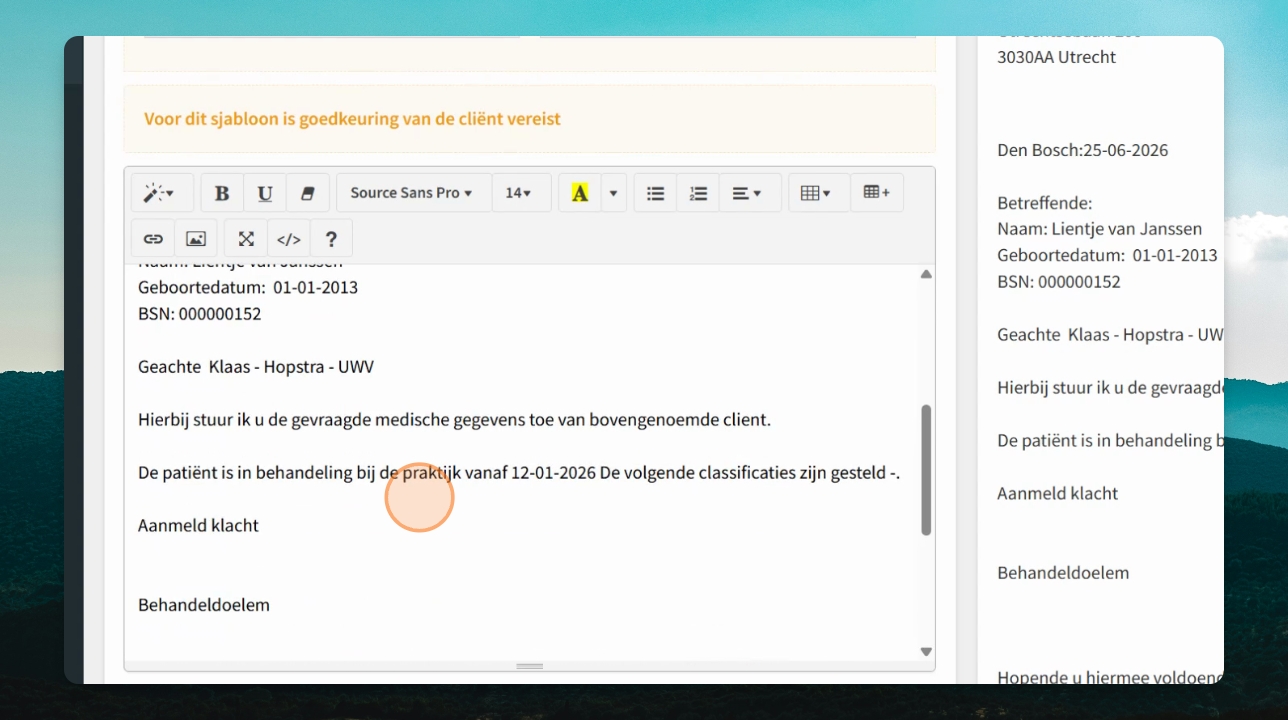Viewport: 1288px width, 720px height.
Task: Open the table insert dropdown
Action: (819, 193)
